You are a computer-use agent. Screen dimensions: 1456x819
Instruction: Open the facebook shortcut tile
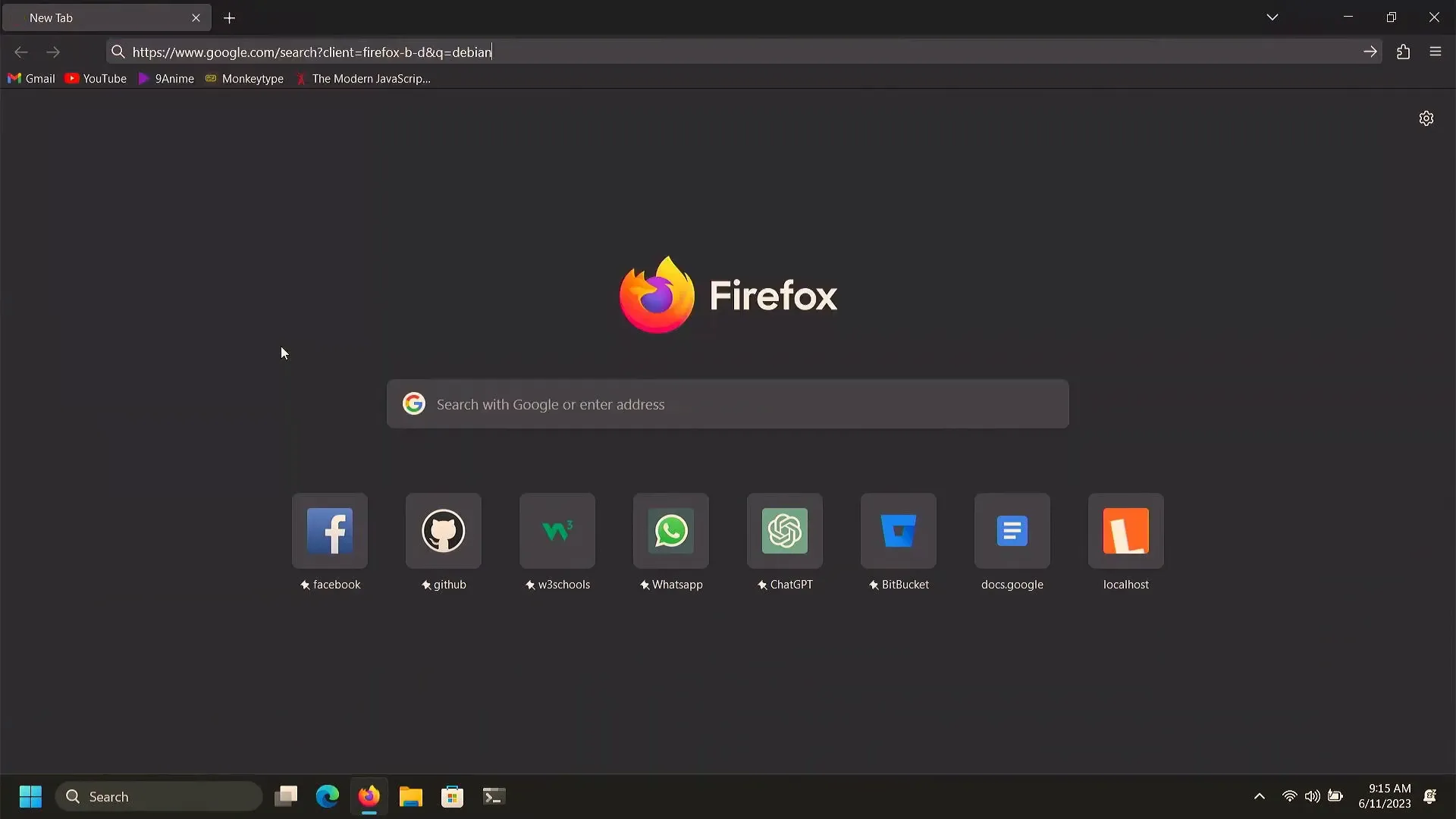[330, 531]
